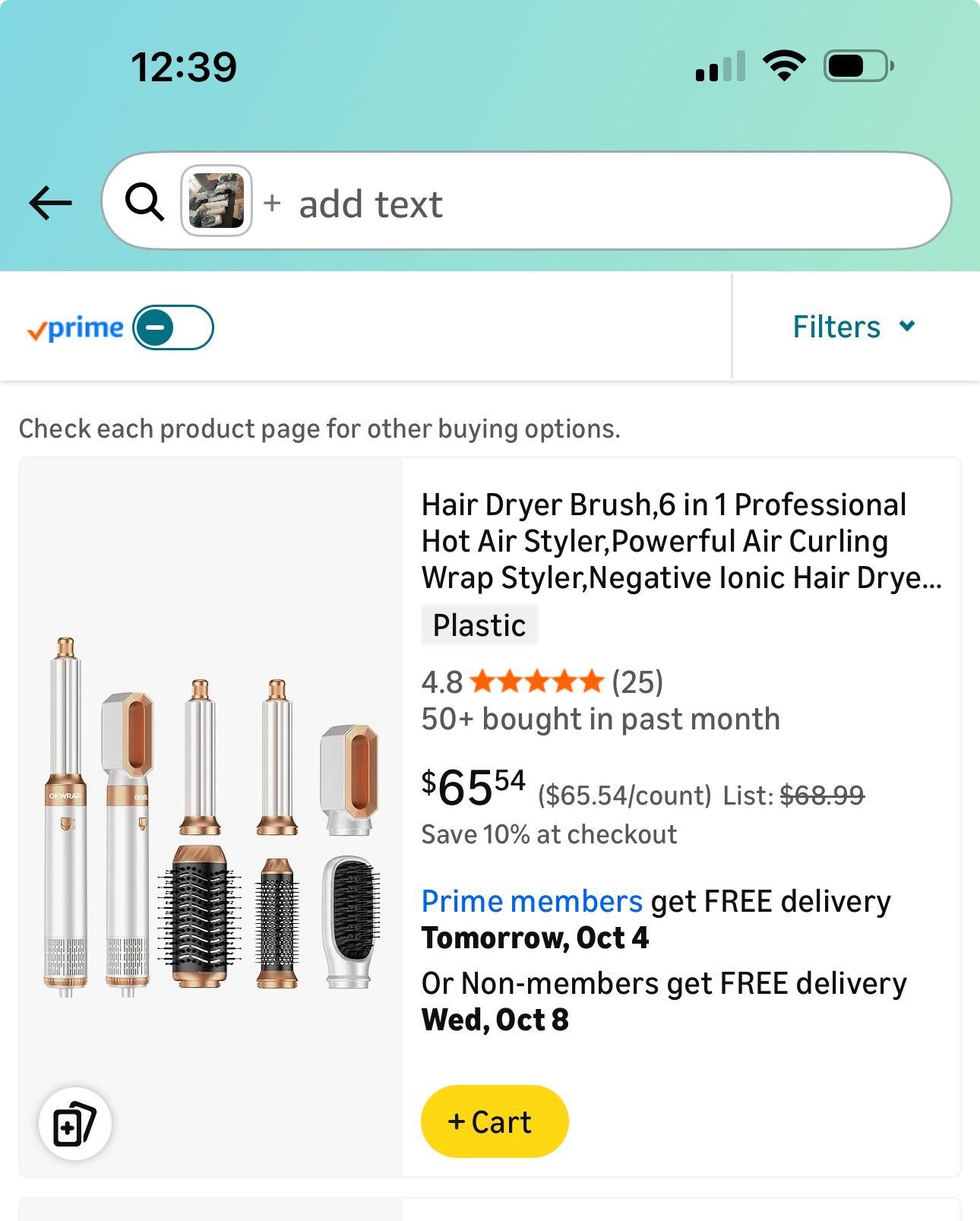Tap the Plastic material tag

479,625
